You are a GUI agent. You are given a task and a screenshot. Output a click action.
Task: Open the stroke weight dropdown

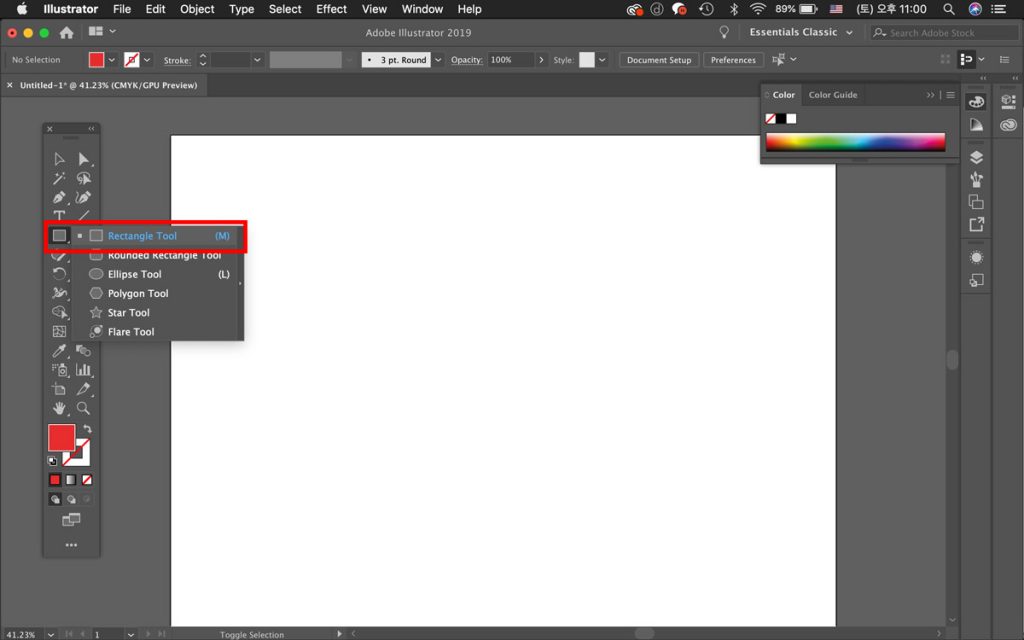coord(257,60)
